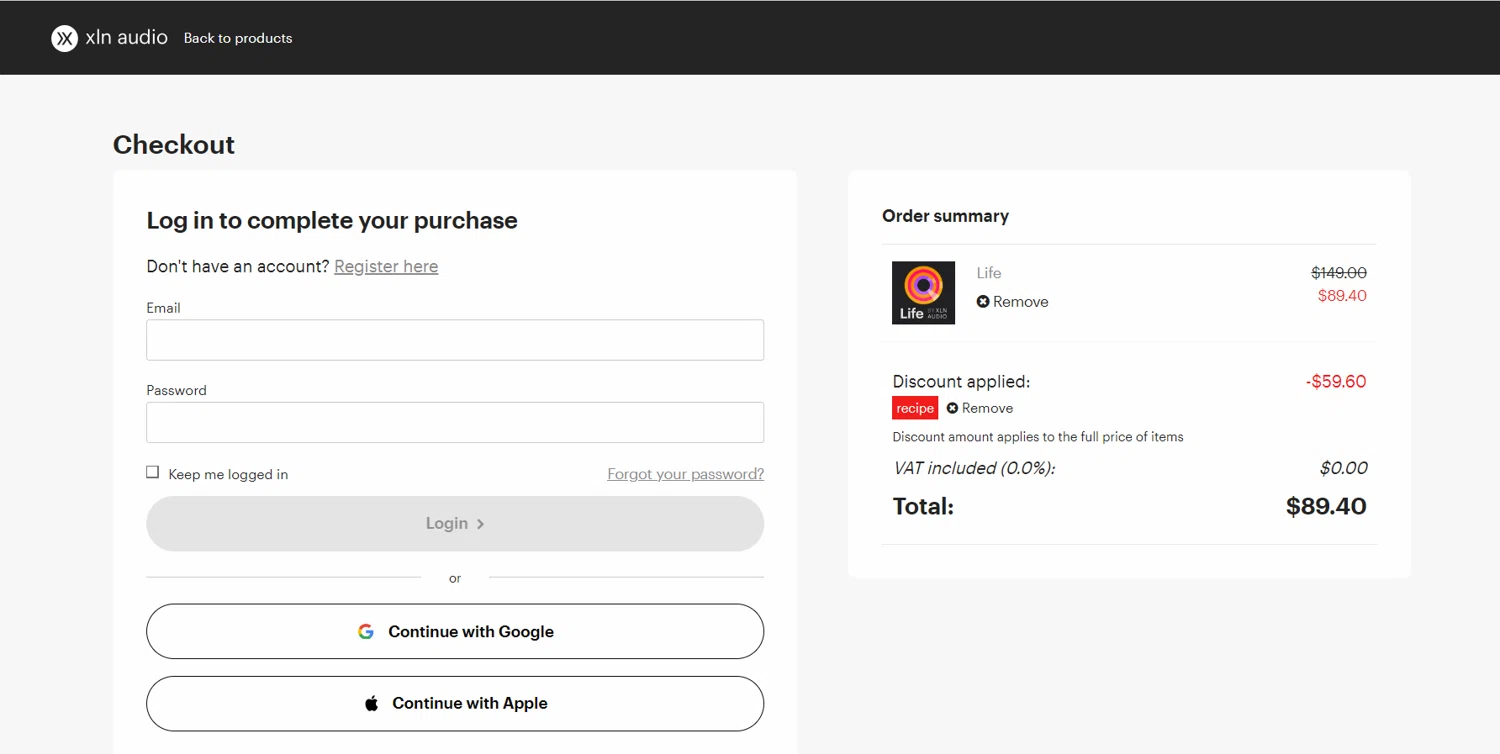Remove Life product from order
This screenshot has width=1500, height=754.
tap(1012, 302)
